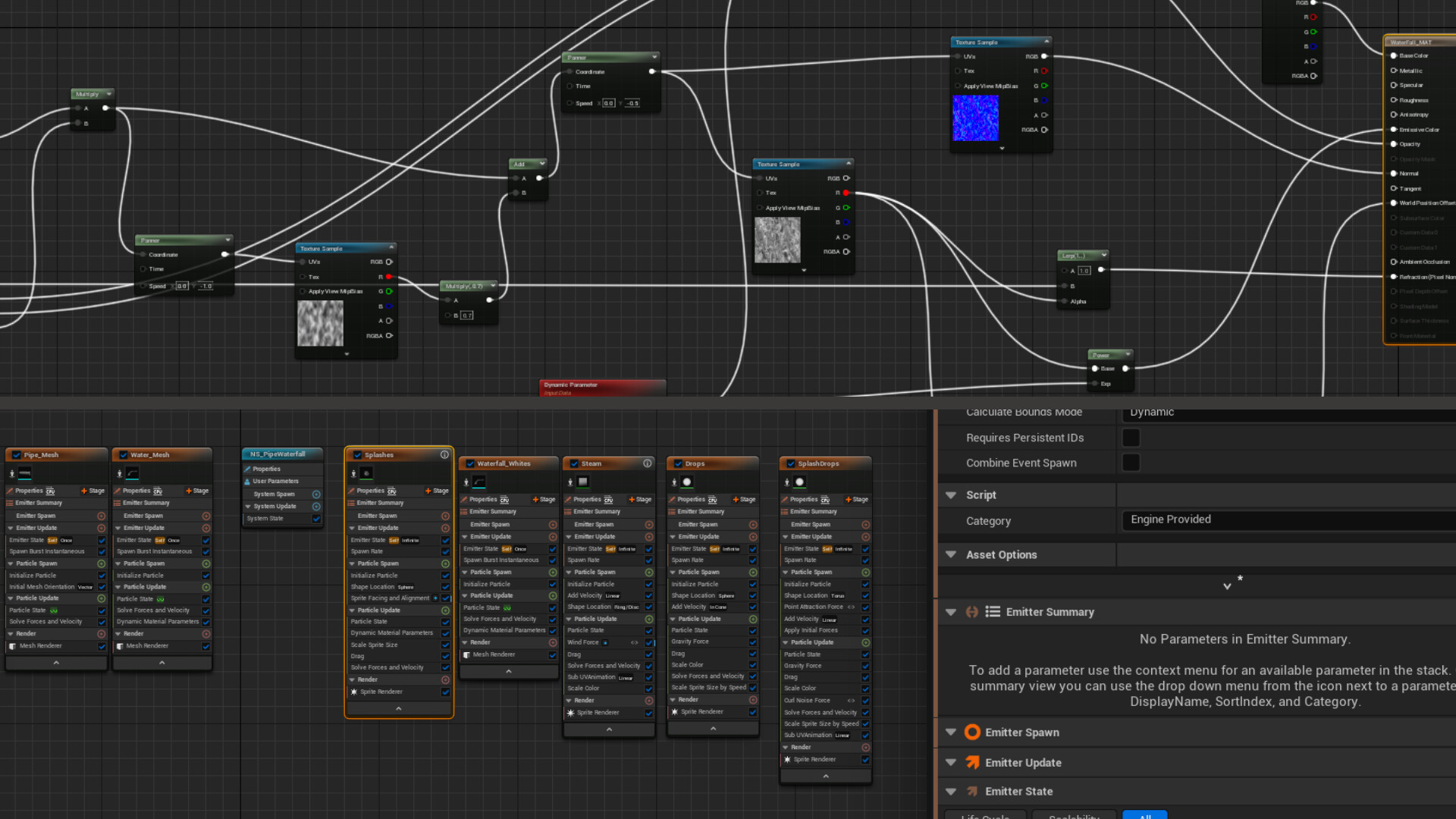Viewport: 1456px width, 819px height.
Task: Click the Sprite Renderer icon in SplashDrops
Action: (787, 759)
